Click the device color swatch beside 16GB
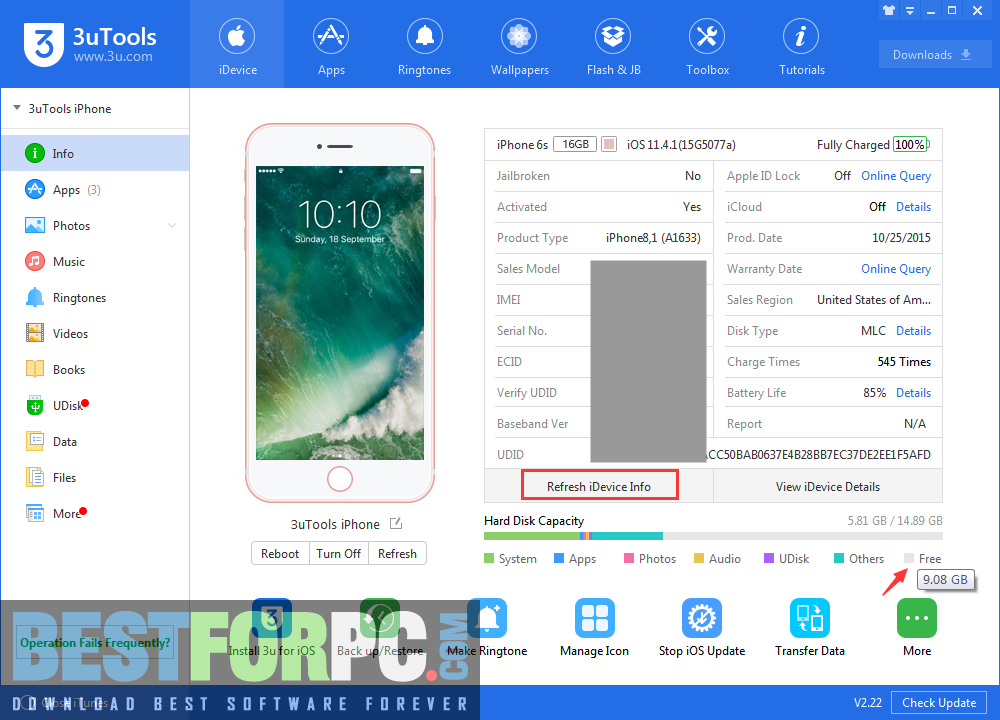This screenshot has width=1000, height=720. pyautogui.click(x=609, y=144)
